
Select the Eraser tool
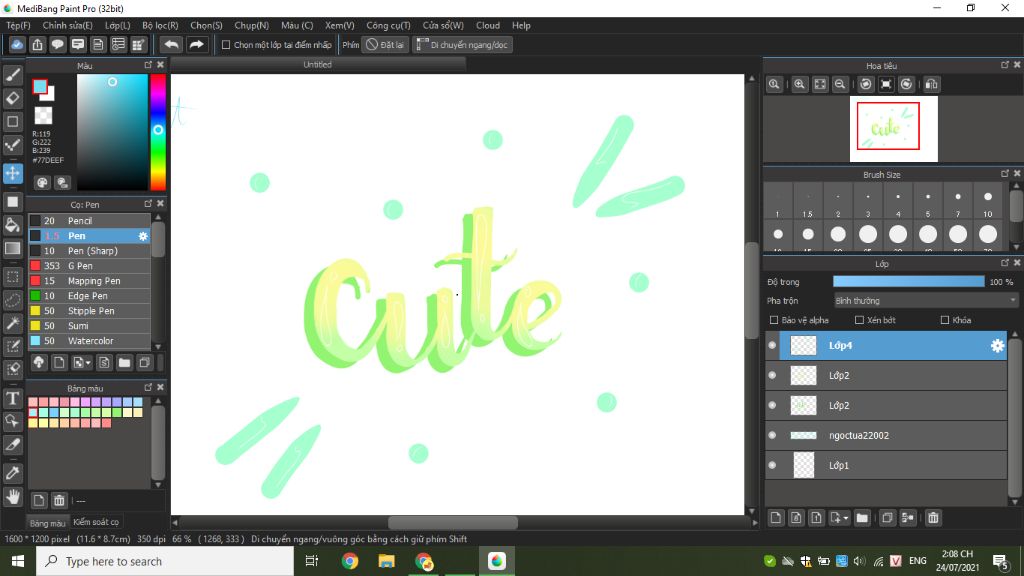(12, 98)
